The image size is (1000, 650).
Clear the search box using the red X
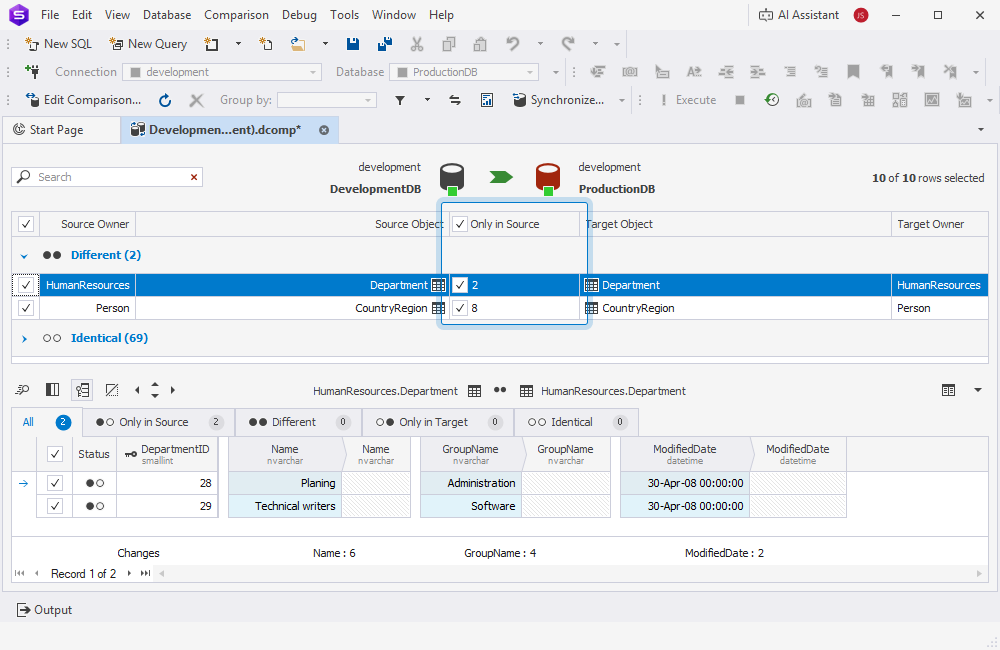(194, 177)
